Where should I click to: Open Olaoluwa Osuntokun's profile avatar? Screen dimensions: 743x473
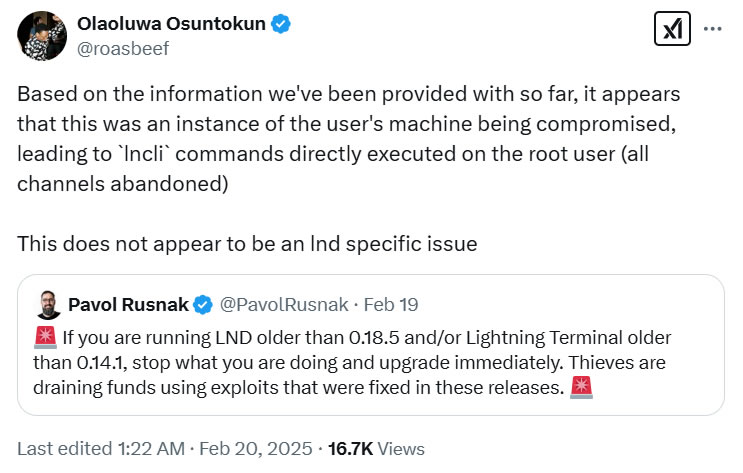[x=42, y=34]
